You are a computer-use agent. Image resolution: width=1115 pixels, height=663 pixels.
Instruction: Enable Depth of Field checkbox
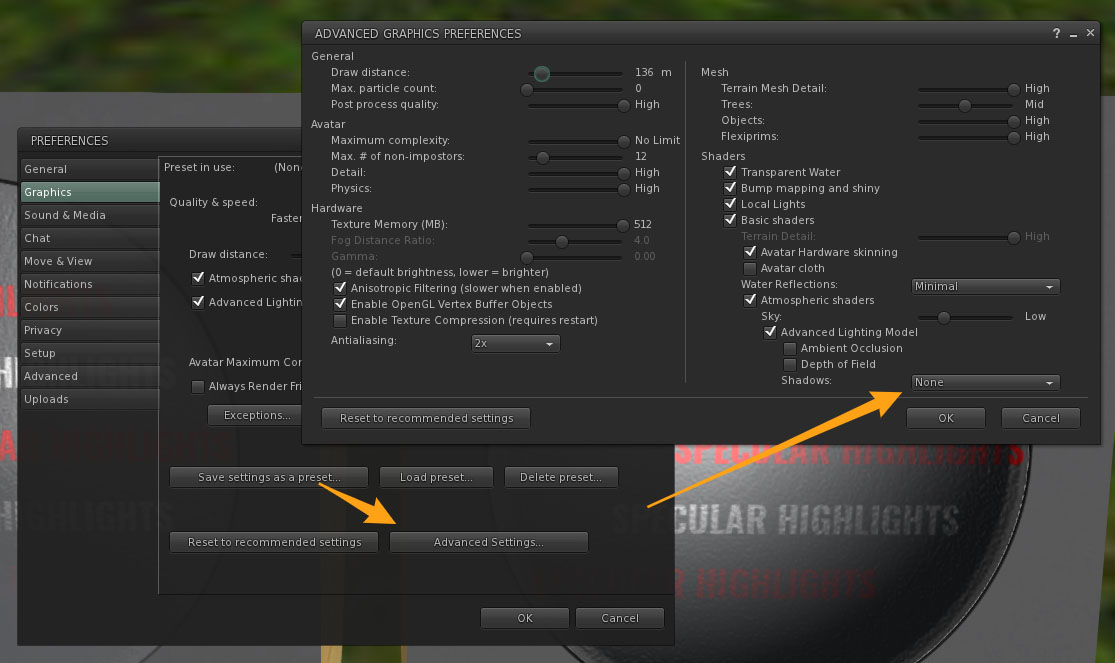(789, 364)
